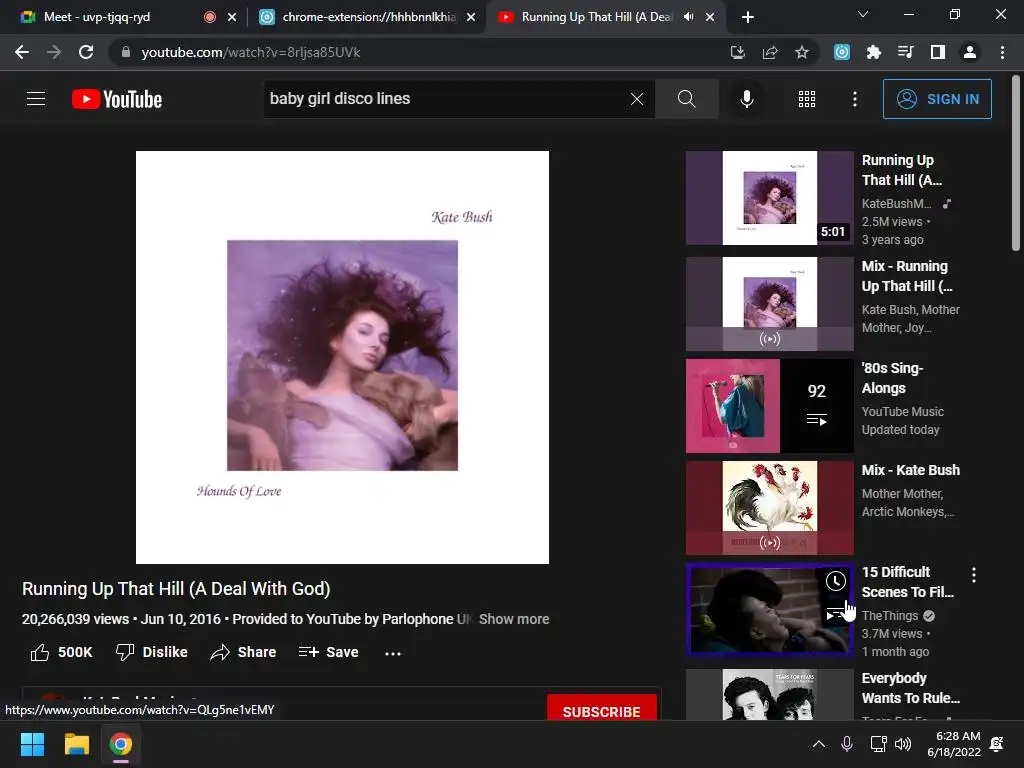Start voice search with microphone
The height and width of the screenshot is (768, 1024).
point(746,99)
